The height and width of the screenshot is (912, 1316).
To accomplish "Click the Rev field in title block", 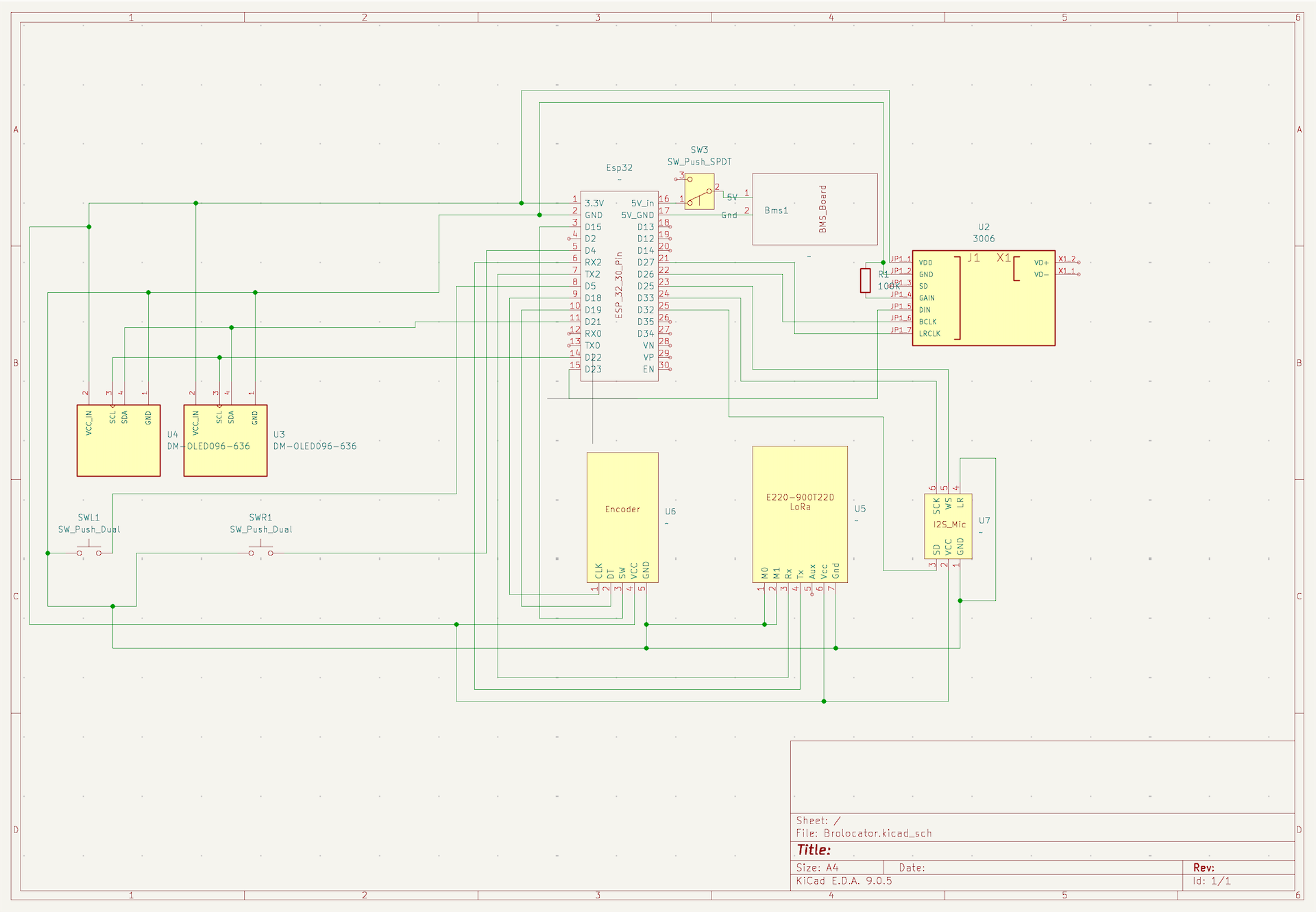I will [x=1204, y=868].
